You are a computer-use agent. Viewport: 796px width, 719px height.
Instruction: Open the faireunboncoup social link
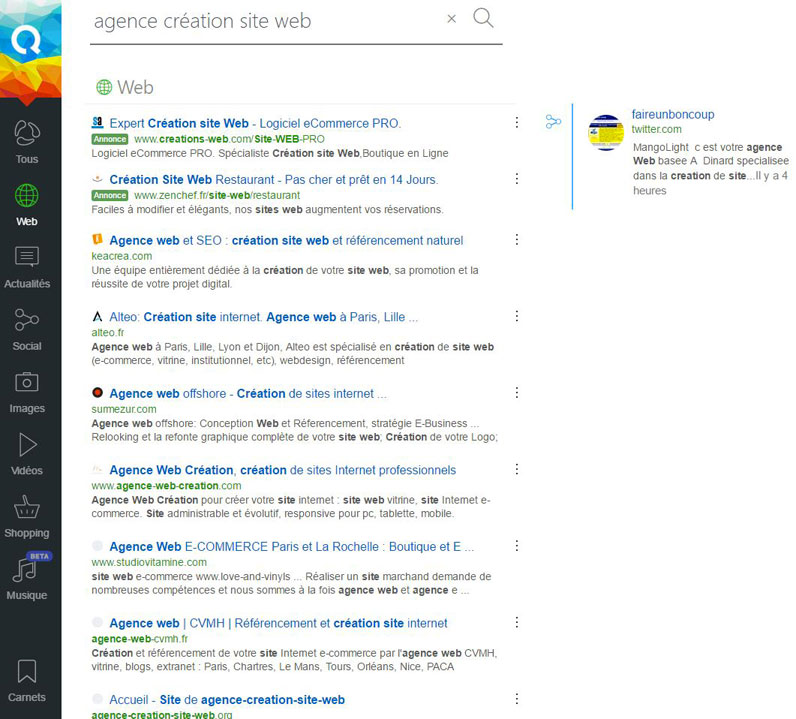[673, 115]
